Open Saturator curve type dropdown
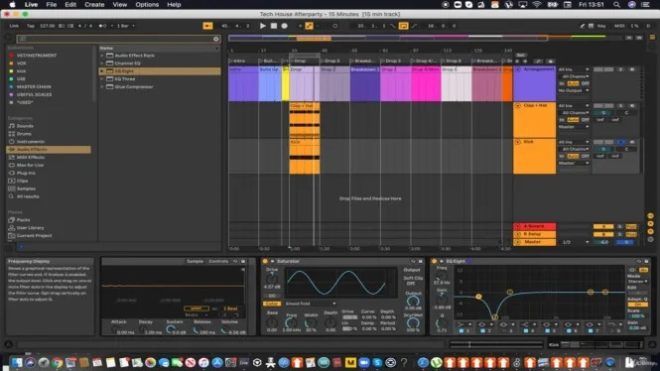Screen dimensions: 660x371 point(310,304)
